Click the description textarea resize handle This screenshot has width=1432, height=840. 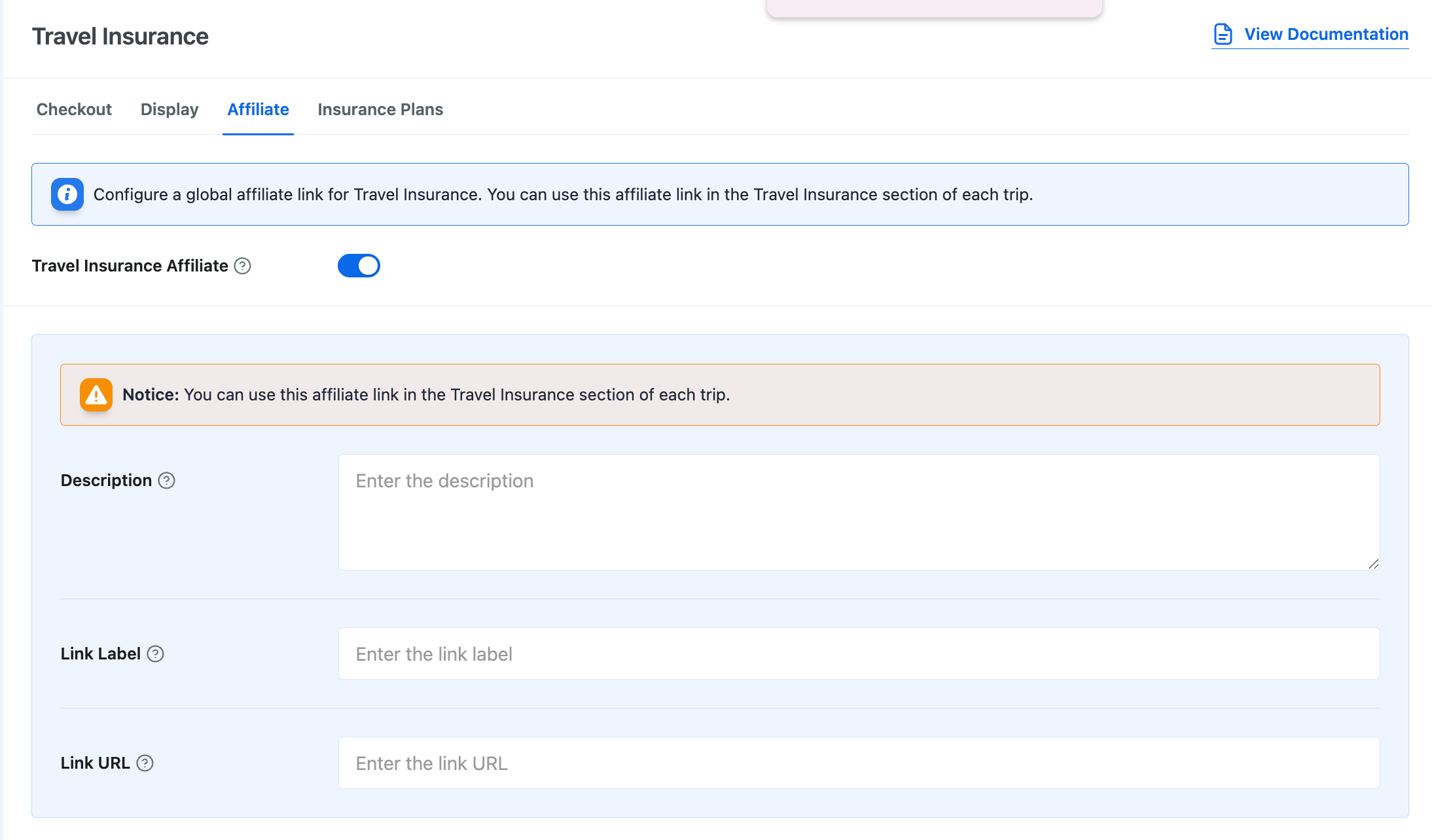tap(1373, 564)
